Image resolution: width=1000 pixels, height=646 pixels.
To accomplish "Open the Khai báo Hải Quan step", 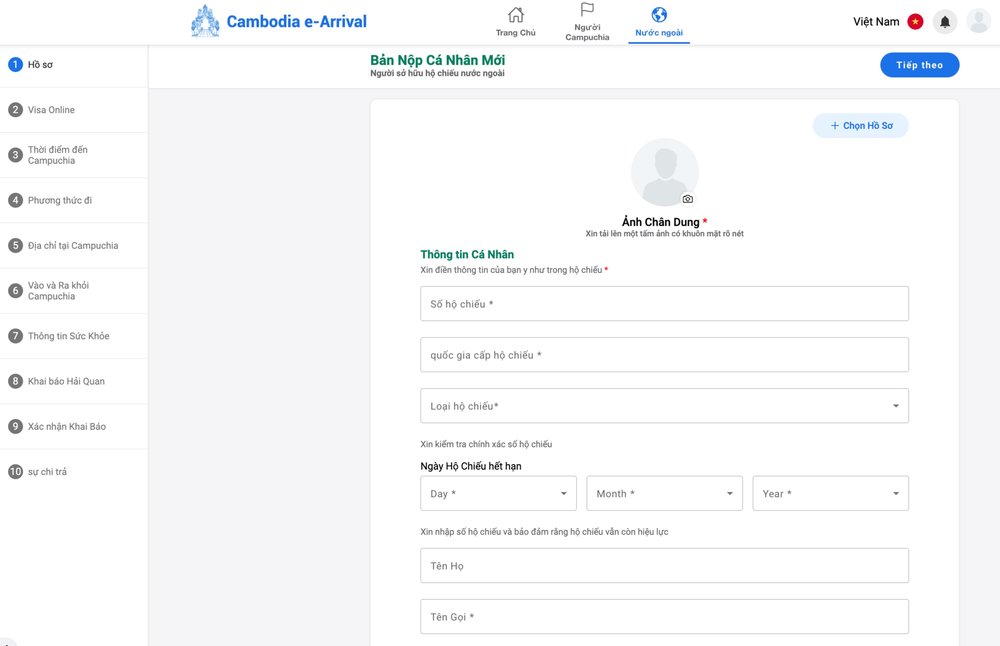I will [66, 381].
